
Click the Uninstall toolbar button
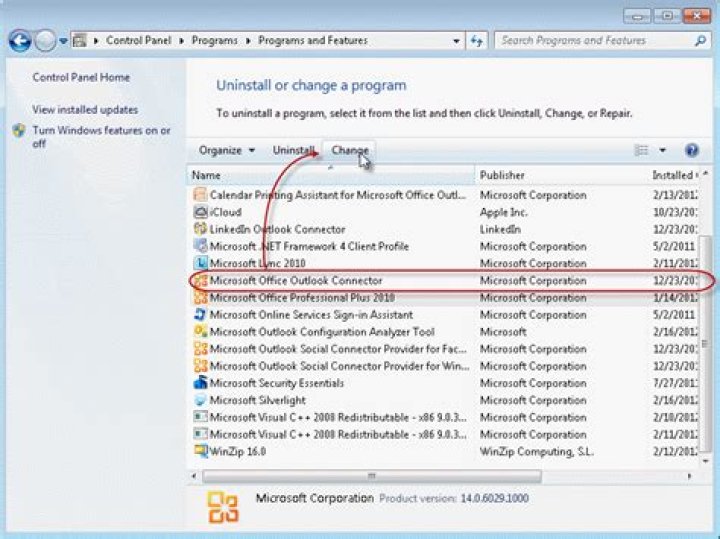[294, 150]
